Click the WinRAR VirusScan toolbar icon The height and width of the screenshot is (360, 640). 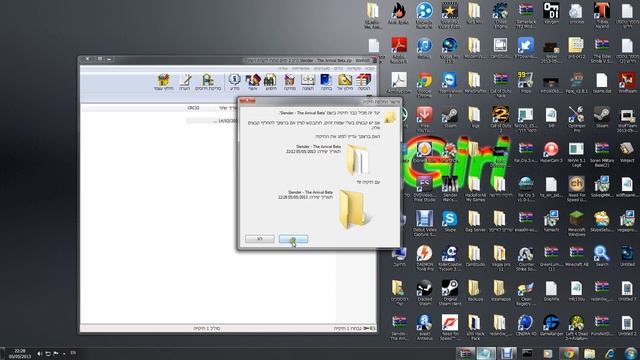(208, 82)
